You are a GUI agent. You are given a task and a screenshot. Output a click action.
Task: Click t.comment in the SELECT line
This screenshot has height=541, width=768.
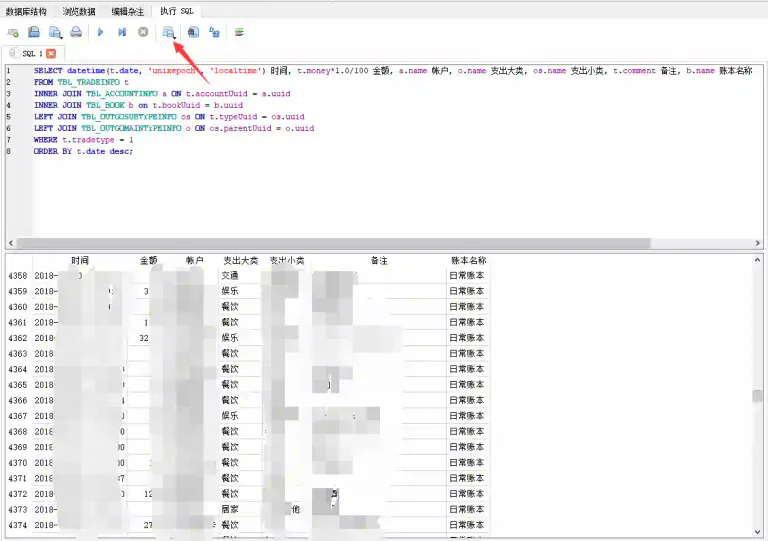634,71
